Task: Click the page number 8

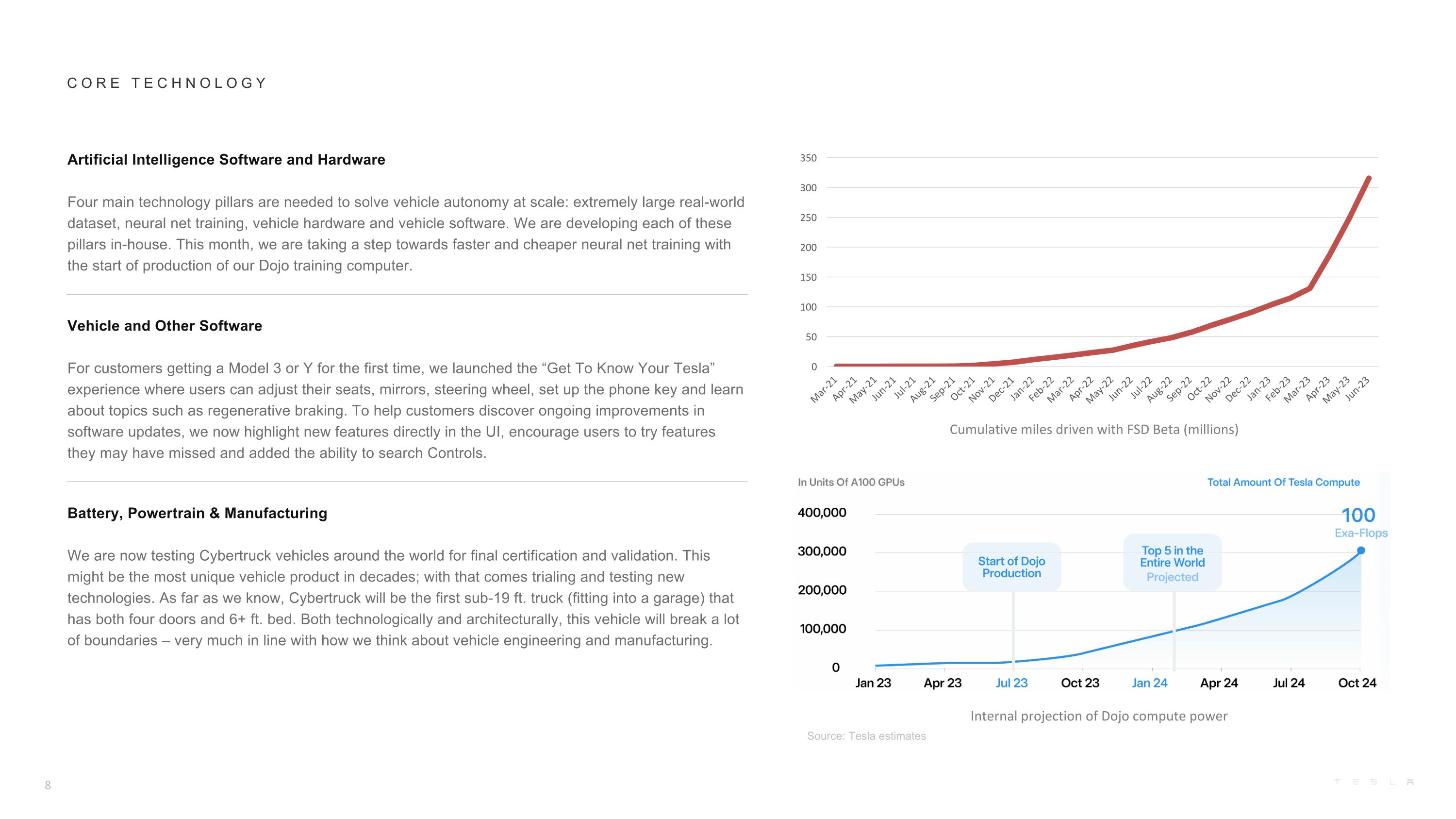Action: pos(48,785)
